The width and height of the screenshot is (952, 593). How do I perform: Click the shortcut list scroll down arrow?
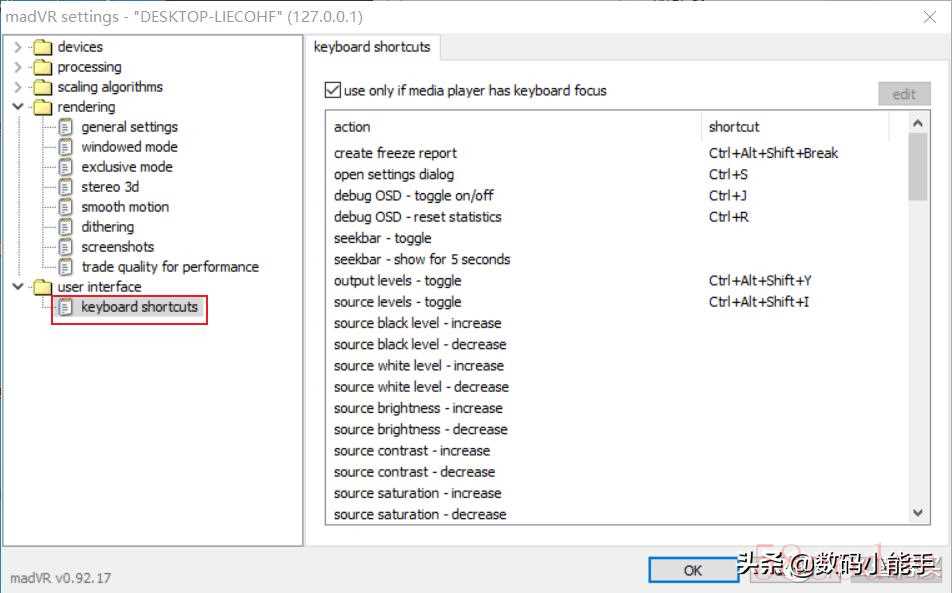tap(919, 512)
